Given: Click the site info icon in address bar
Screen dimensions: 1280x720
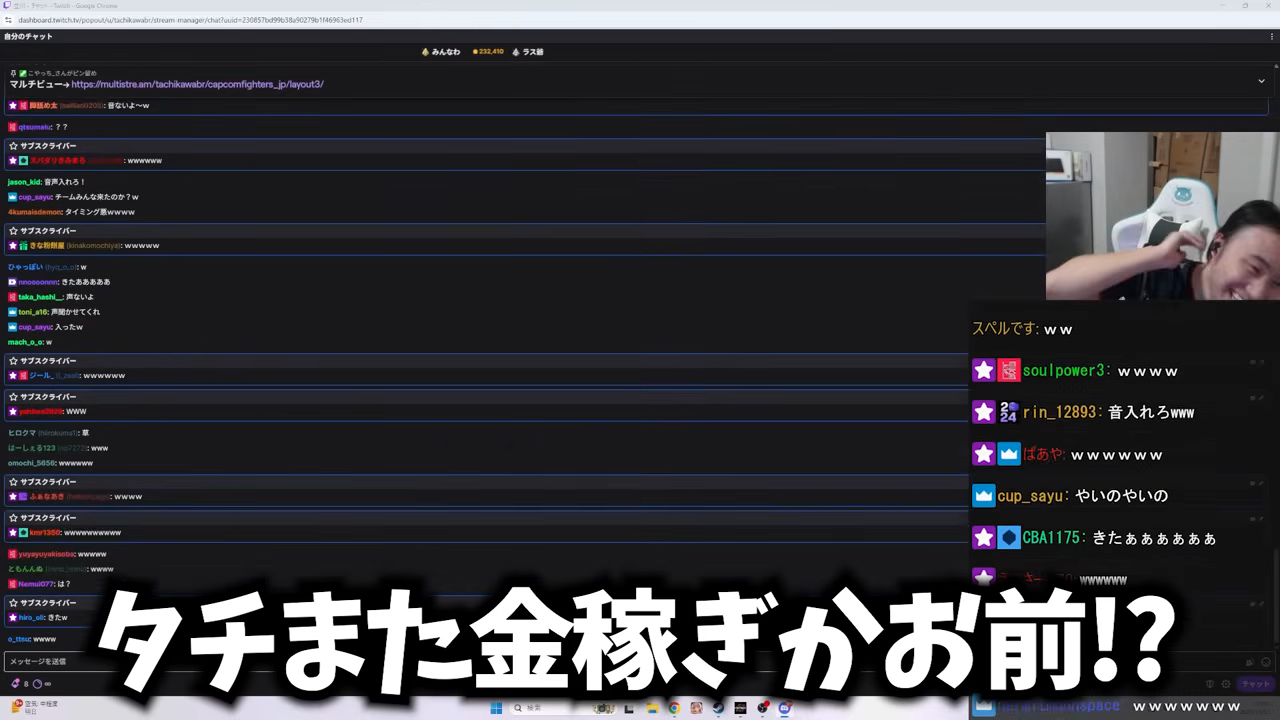Looking at the screenshot, I should click(10, 20).
